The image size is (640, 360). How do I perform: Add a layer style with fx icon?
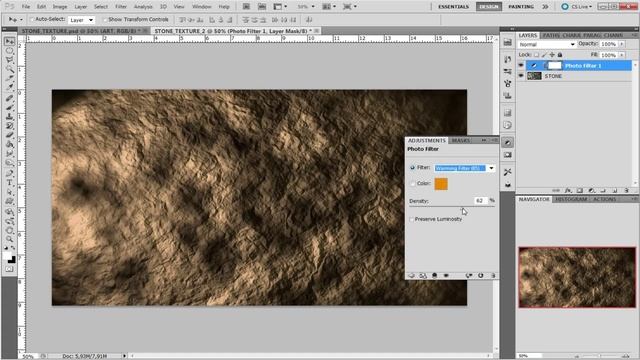click(568, 190)
